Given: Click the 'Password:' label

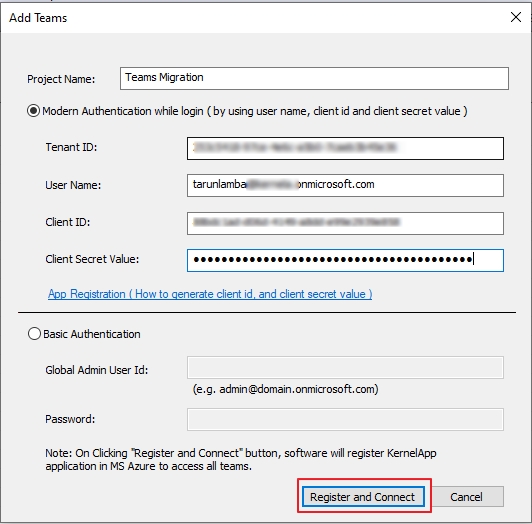Looking at the screenshot, I should click(x=70, y=419).
